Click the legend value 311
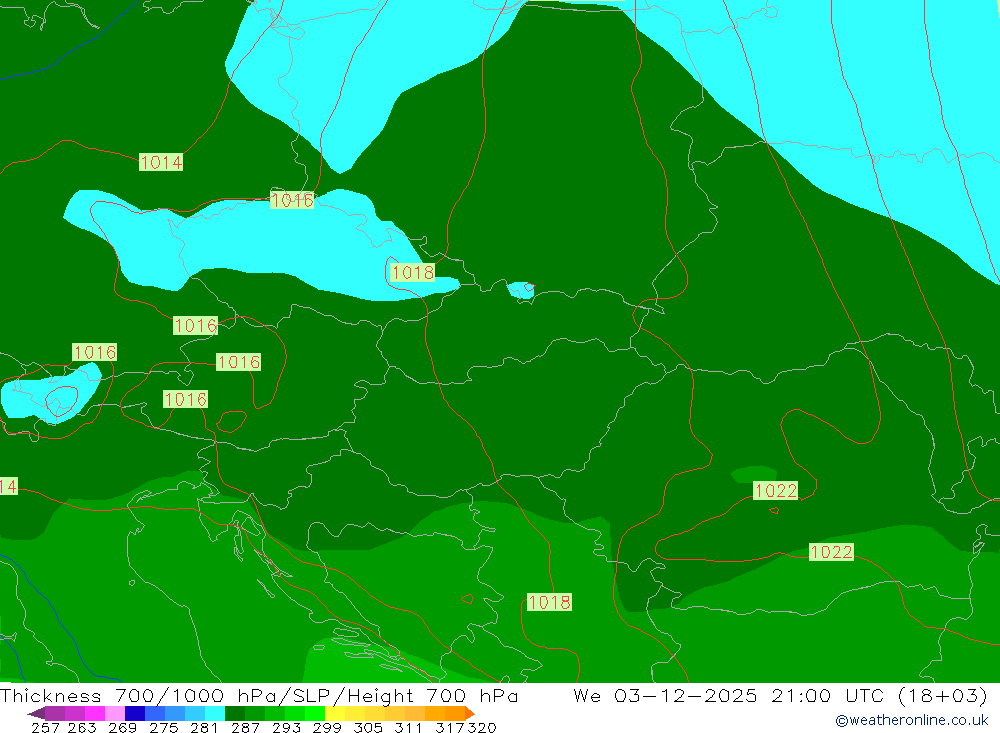 [x=408, y=728]
